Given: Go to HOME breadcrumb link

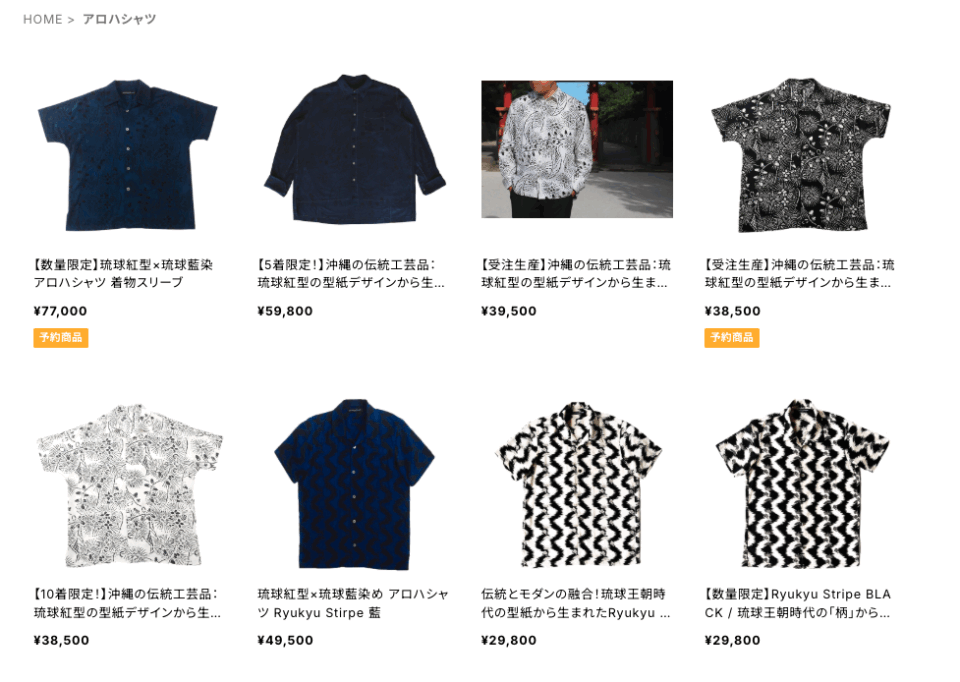Looking at the screenshot, I should pos(42,20).
